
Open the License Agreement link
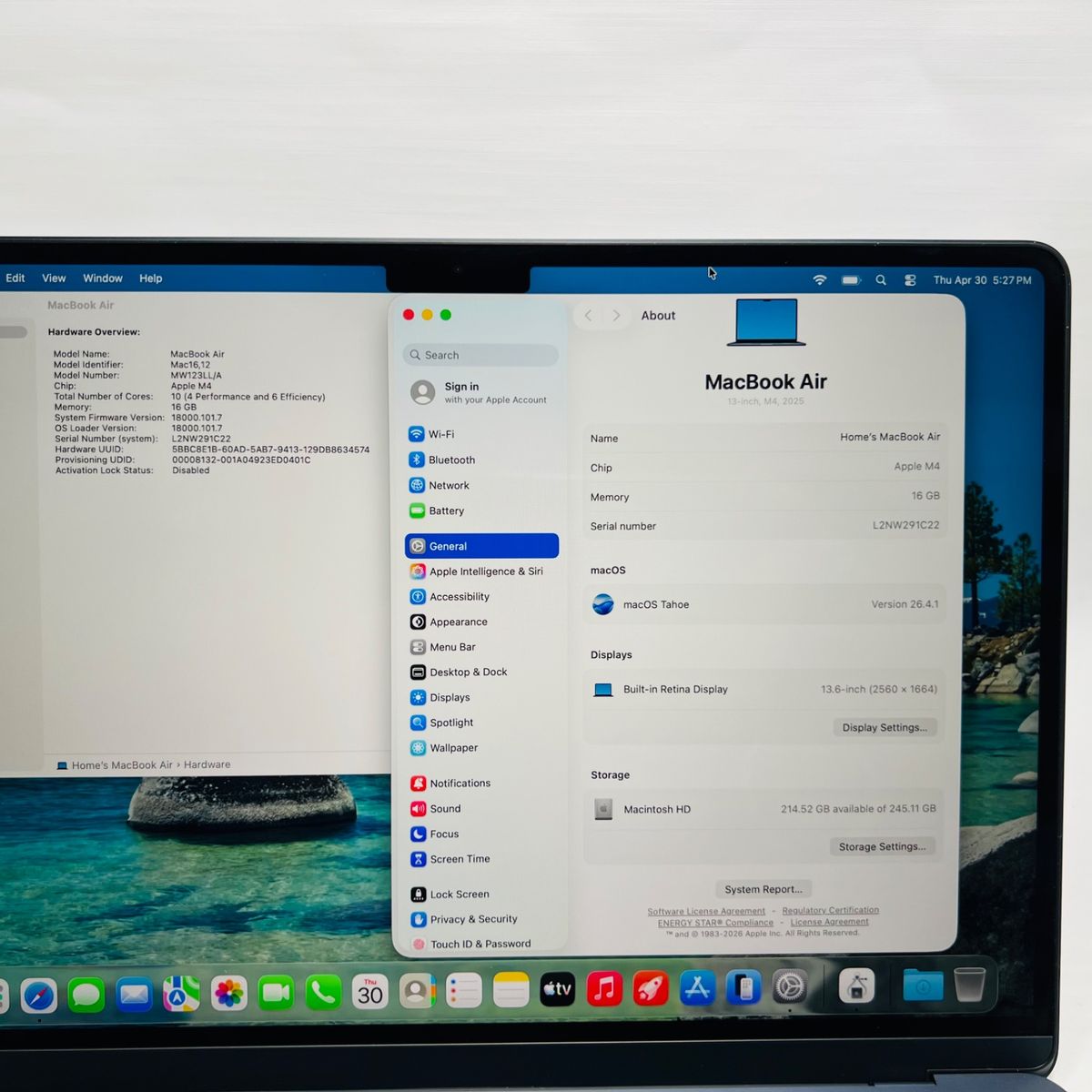[829, 922]
